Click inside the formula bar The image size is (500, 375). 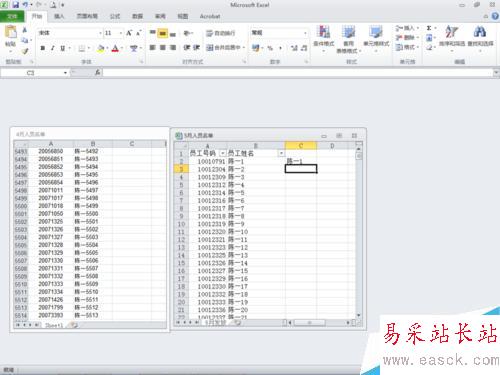pos(298,73)
